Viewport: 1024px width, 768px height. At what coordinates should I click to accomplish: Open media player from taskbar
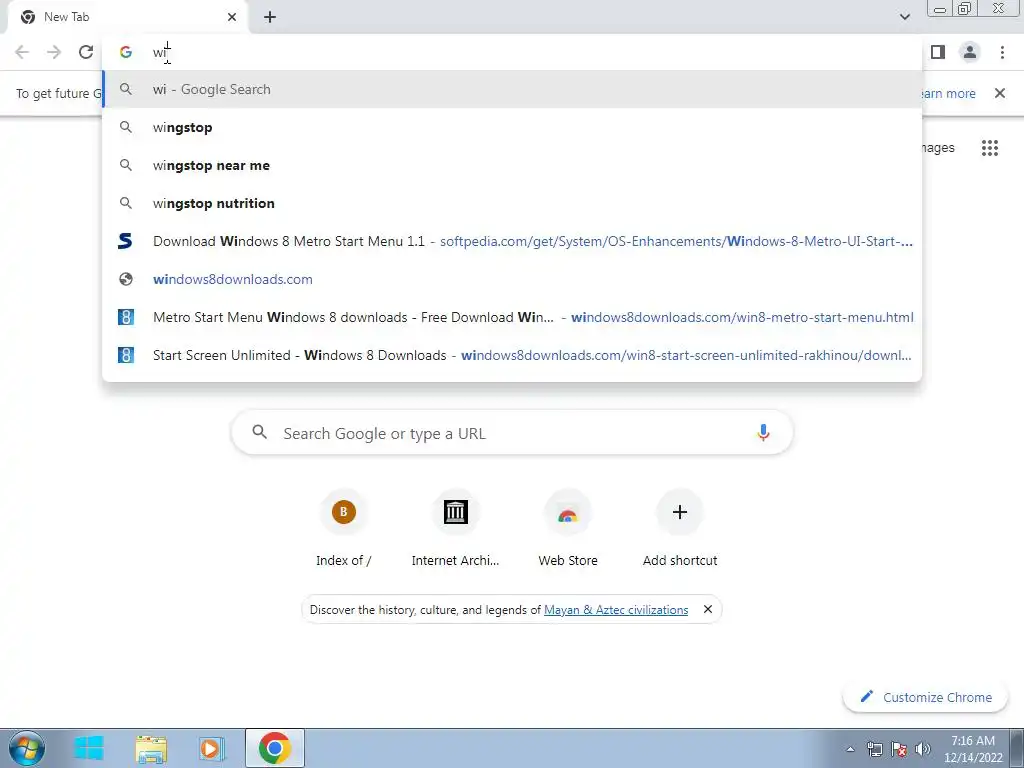pos(212,748)
